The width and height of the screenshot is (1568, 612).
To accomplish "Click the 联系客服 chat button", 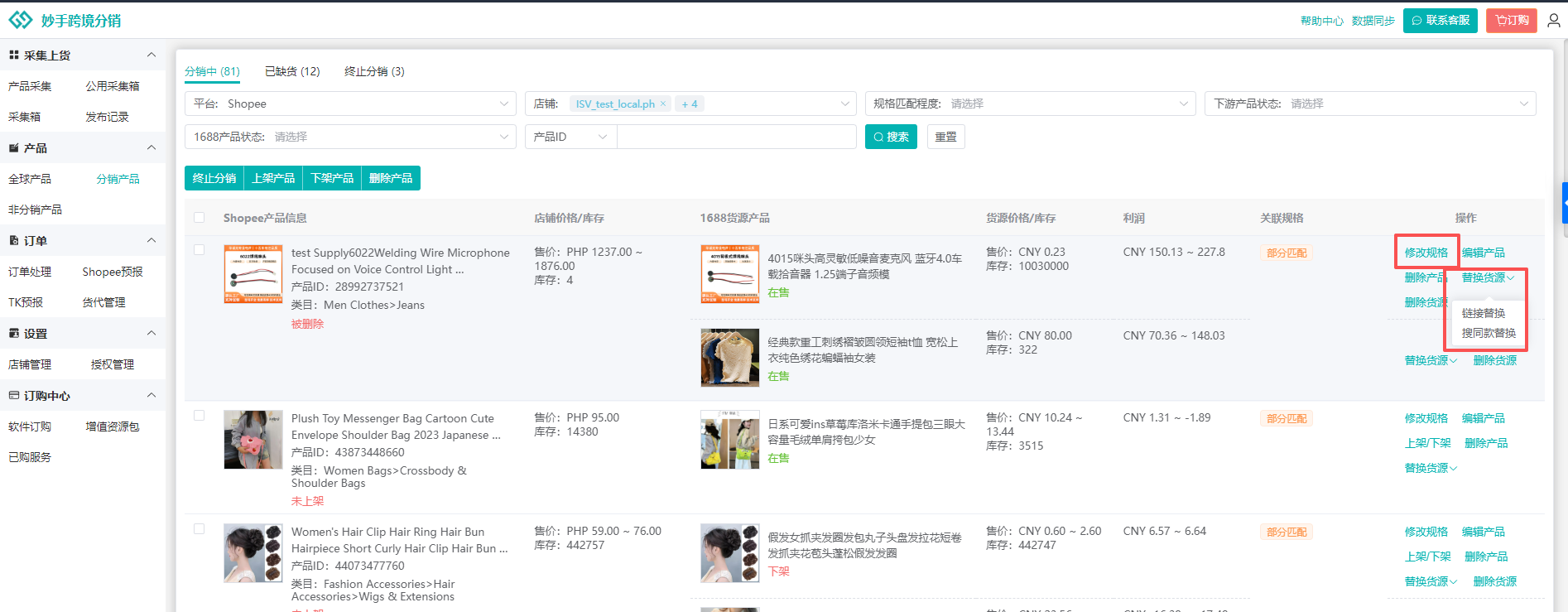I will tap(1441, 21).
